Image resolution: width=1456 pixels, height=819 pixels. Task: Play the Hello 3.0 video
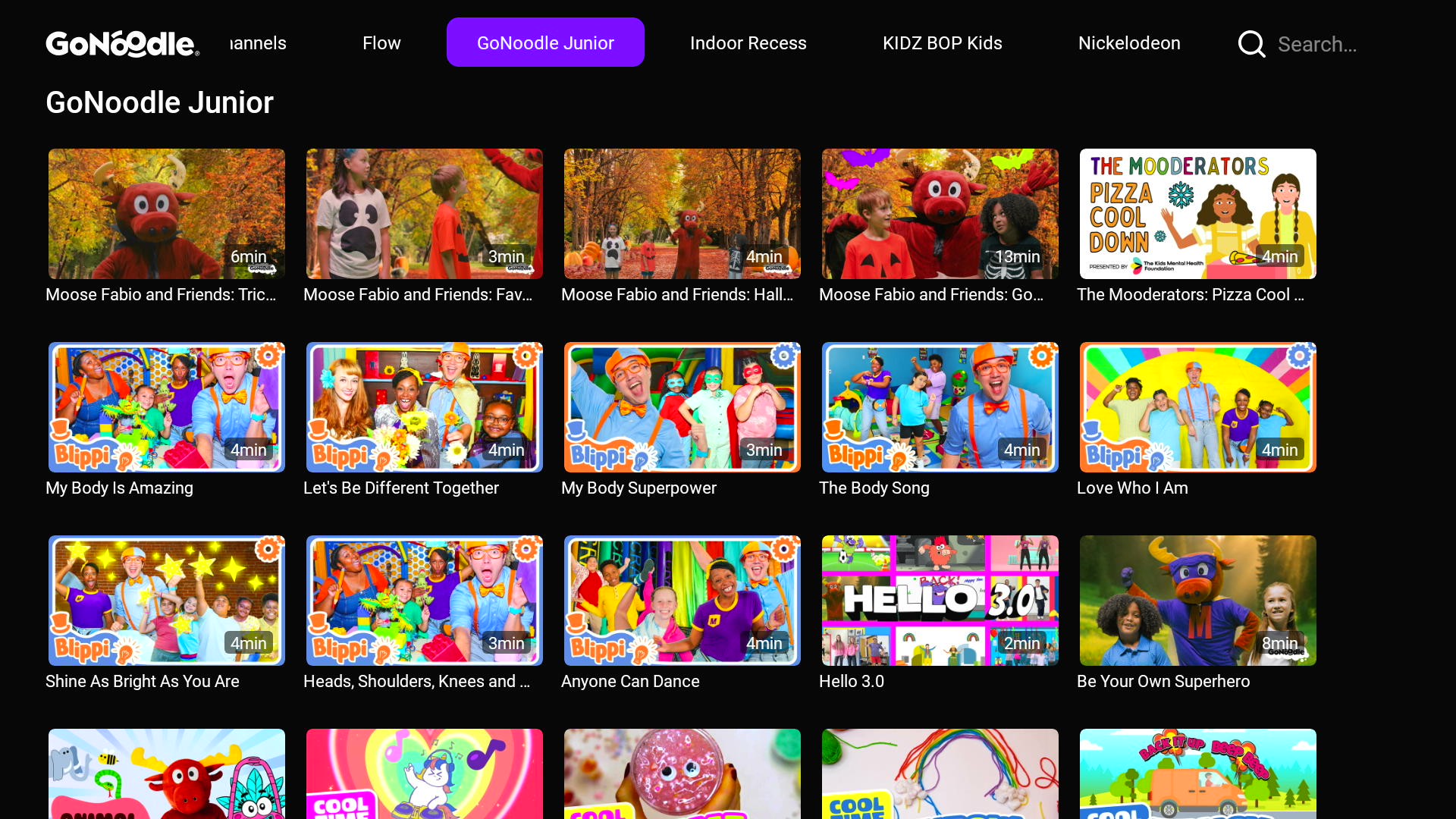pyautogui.click(x=940, y=600)
